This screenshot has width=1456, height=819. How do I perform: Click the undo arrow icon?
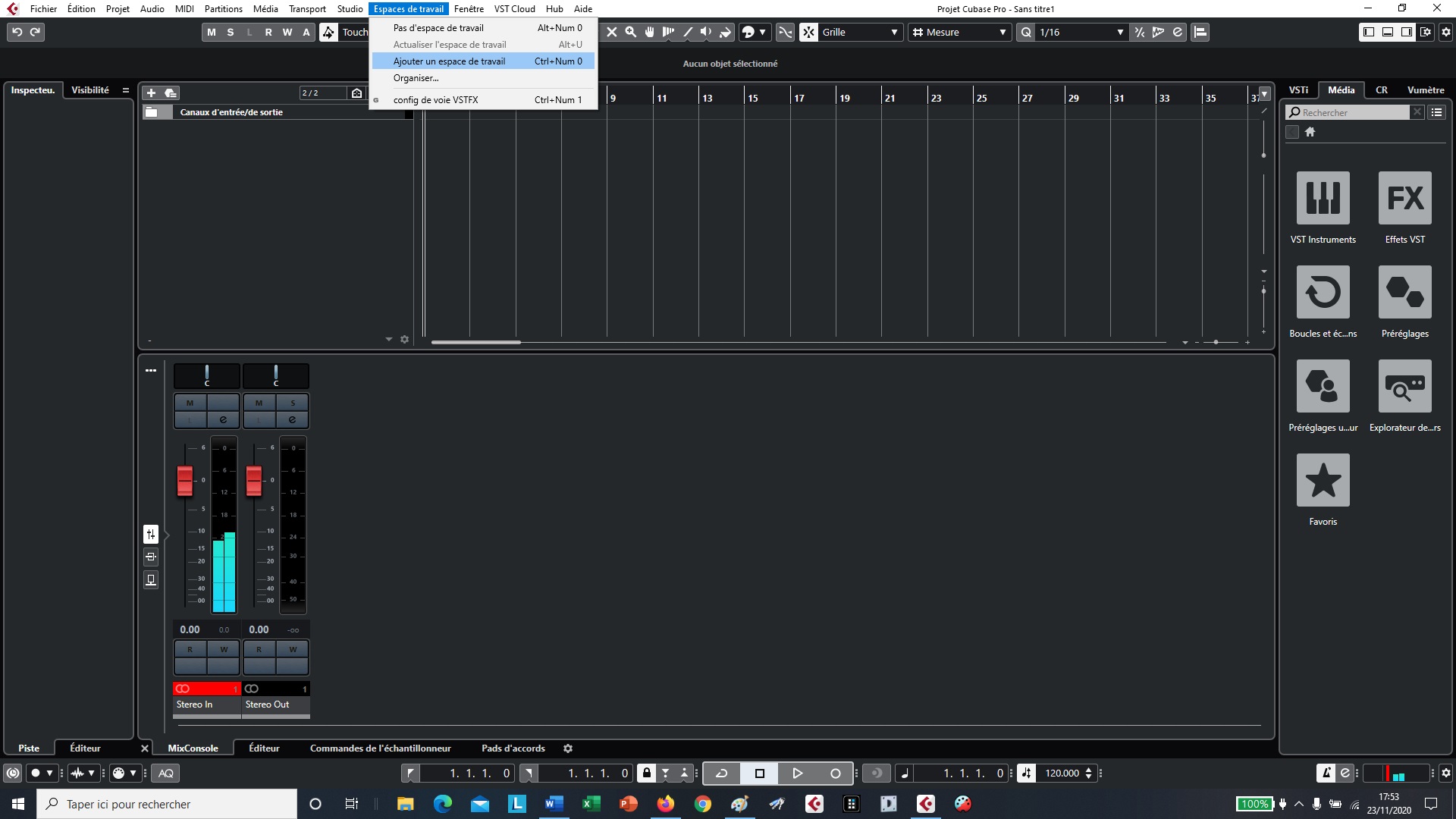17,32
